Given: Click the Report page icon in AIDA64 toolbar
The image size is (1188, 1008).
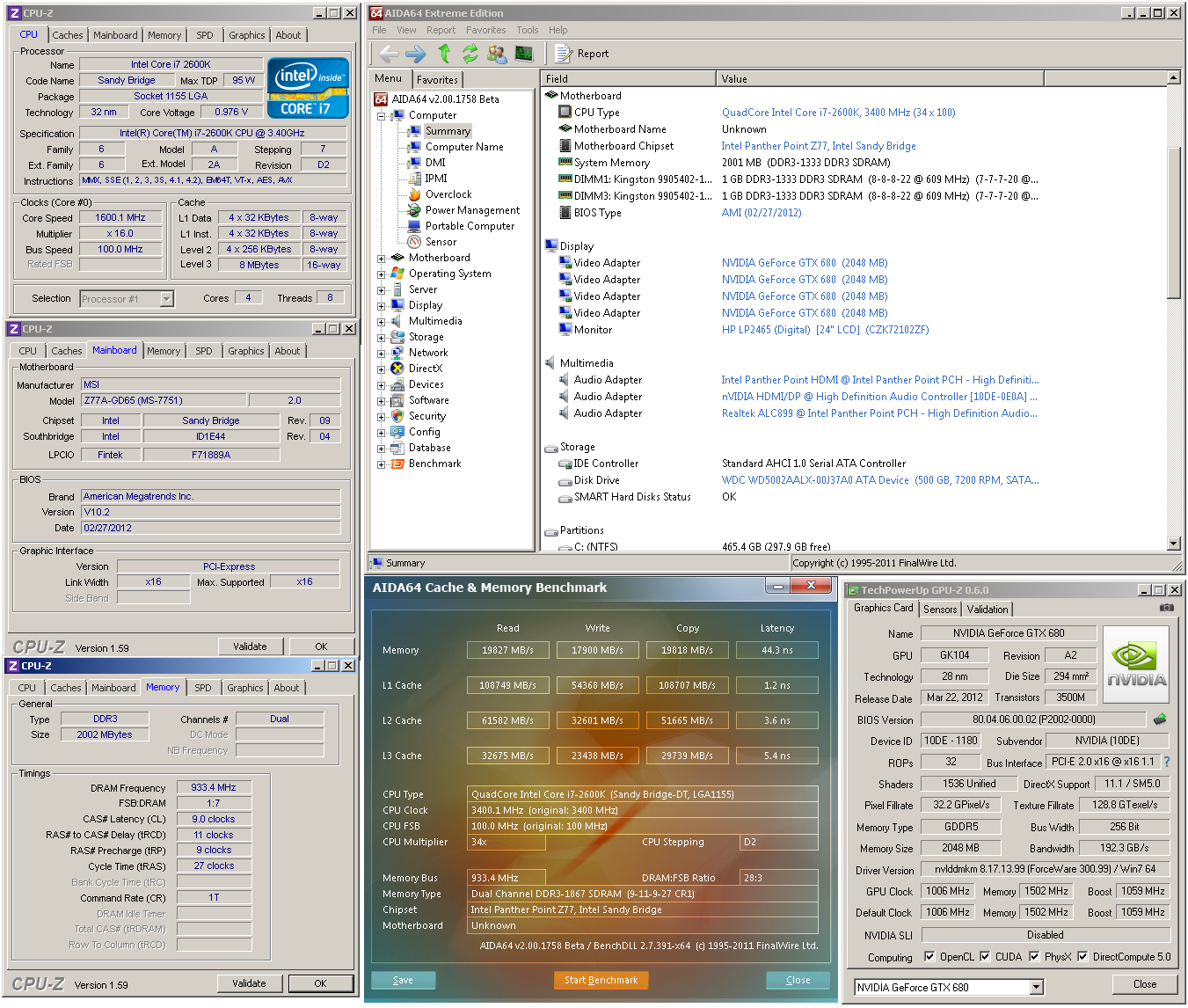Looking at the screenshot, I should (x=563, y=54).
